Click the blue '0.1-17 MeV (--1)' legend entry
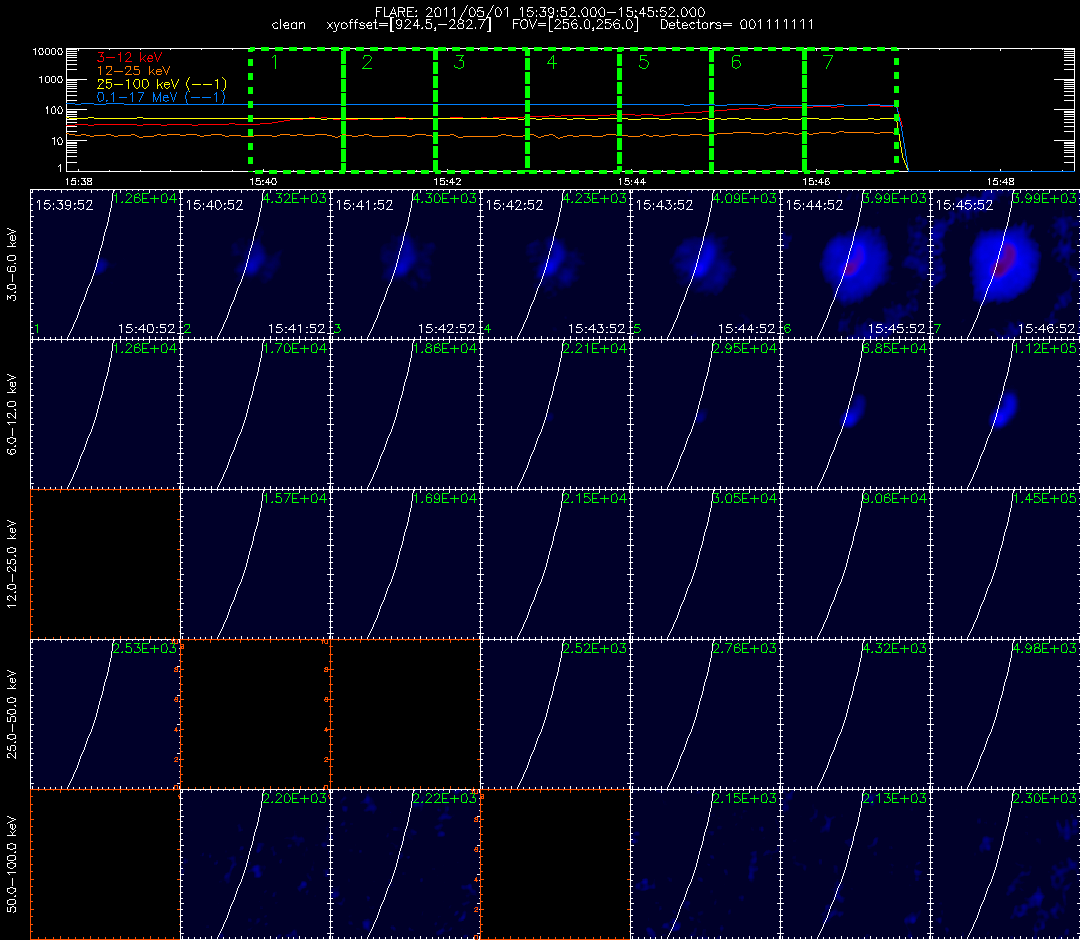Viewport: 1080px width, 940px height. pyautogui.click(x=161, y=97)
